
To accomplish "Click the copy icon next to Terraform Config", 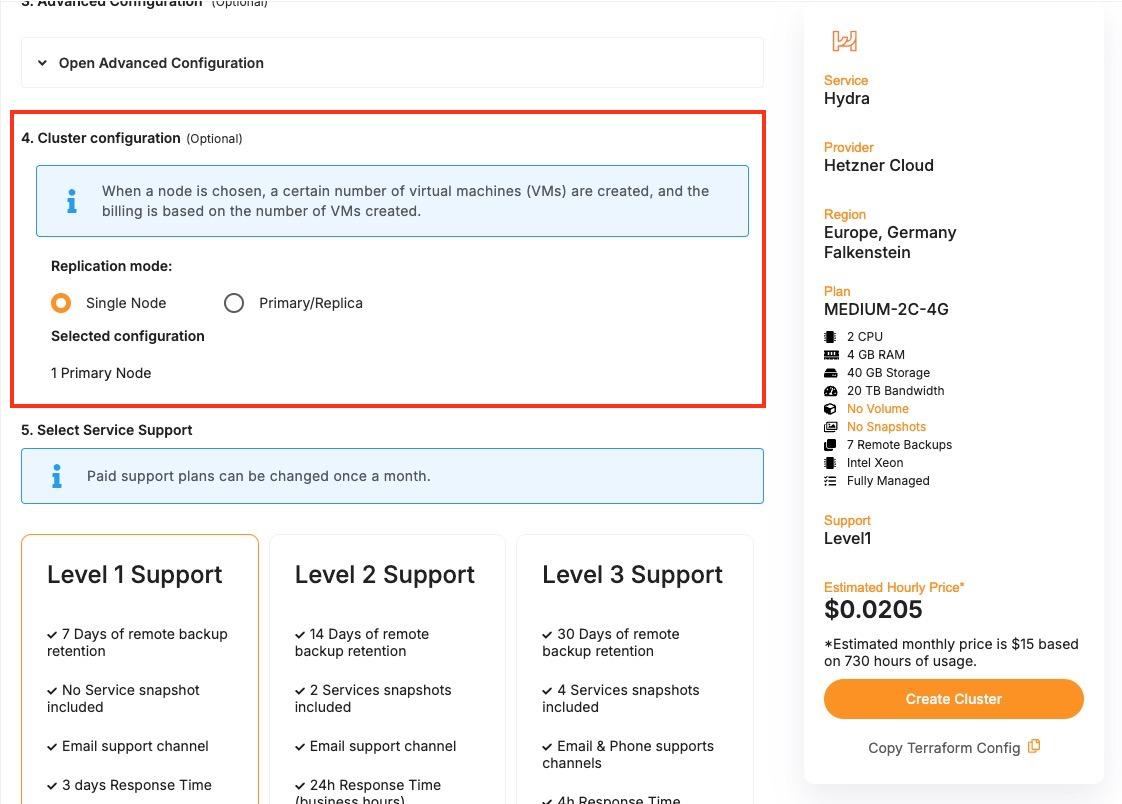I will [x=1034, y=746].
